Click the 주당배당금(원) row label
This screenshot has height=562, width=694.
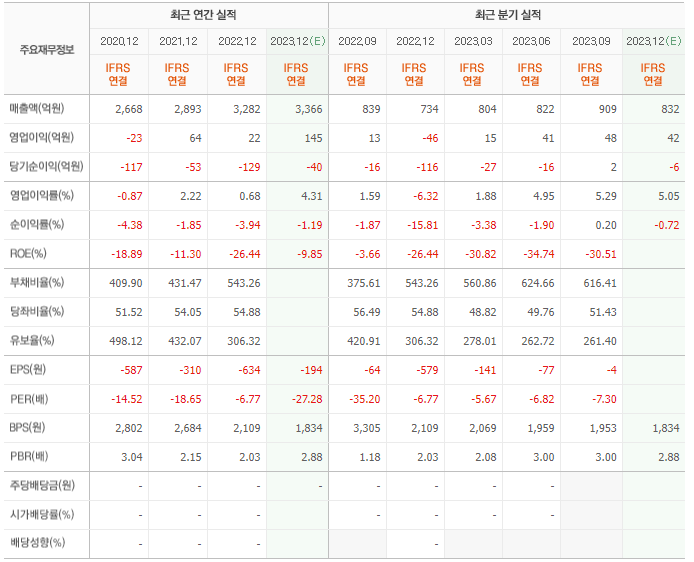(x=42, y=485)
